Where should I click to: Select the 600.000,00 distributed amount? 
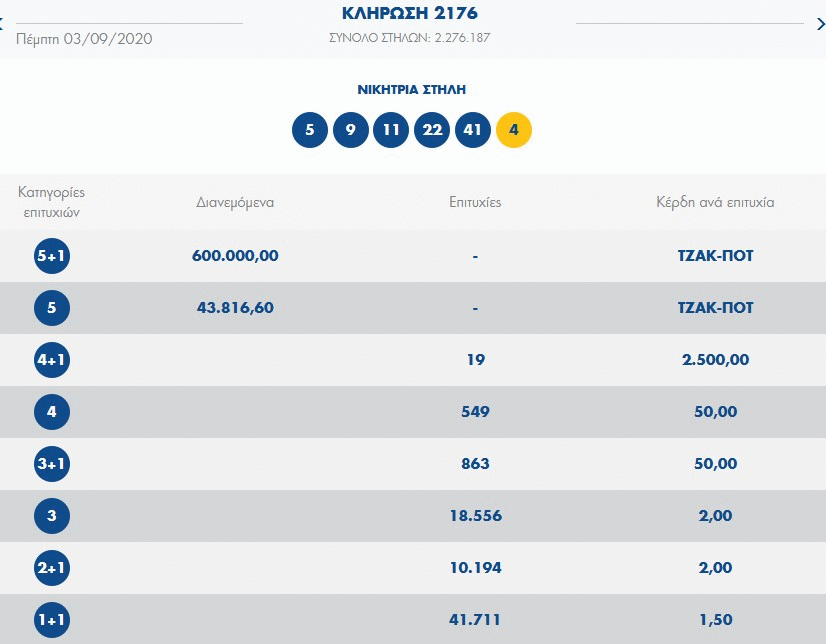(x=236, y=256)
